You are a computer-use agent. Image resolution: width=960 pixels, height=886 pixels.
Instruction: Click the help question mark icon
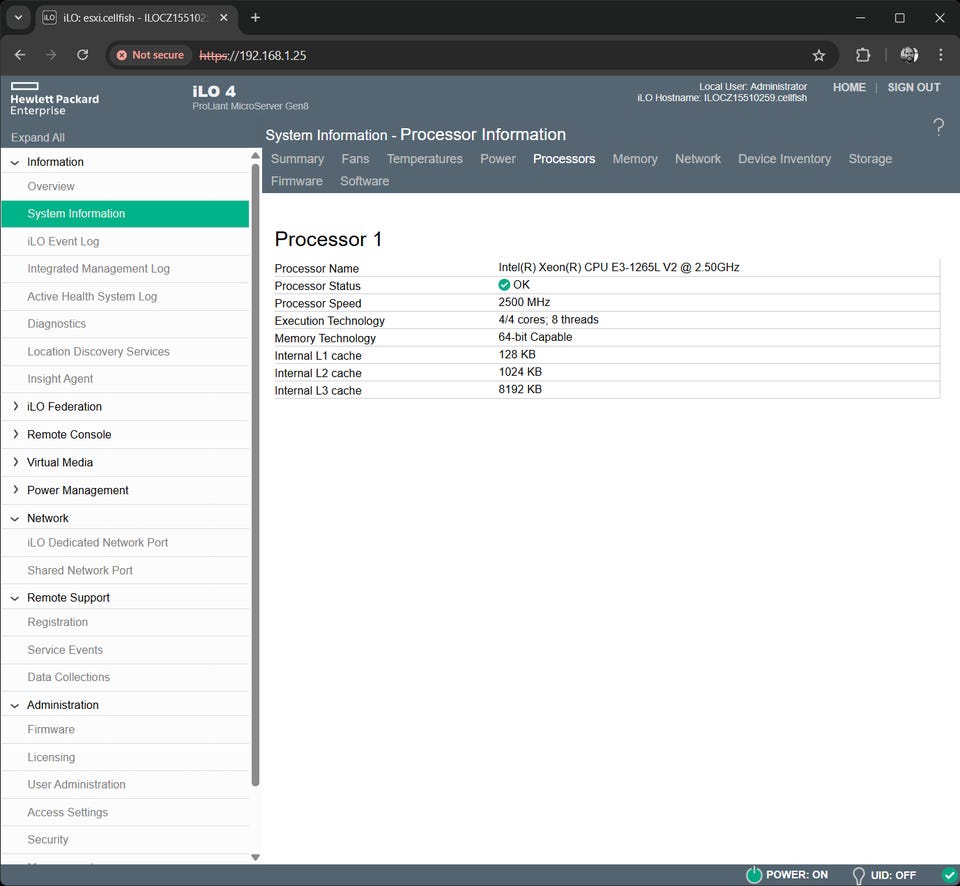pyautogui.click(x=938, y=126)
